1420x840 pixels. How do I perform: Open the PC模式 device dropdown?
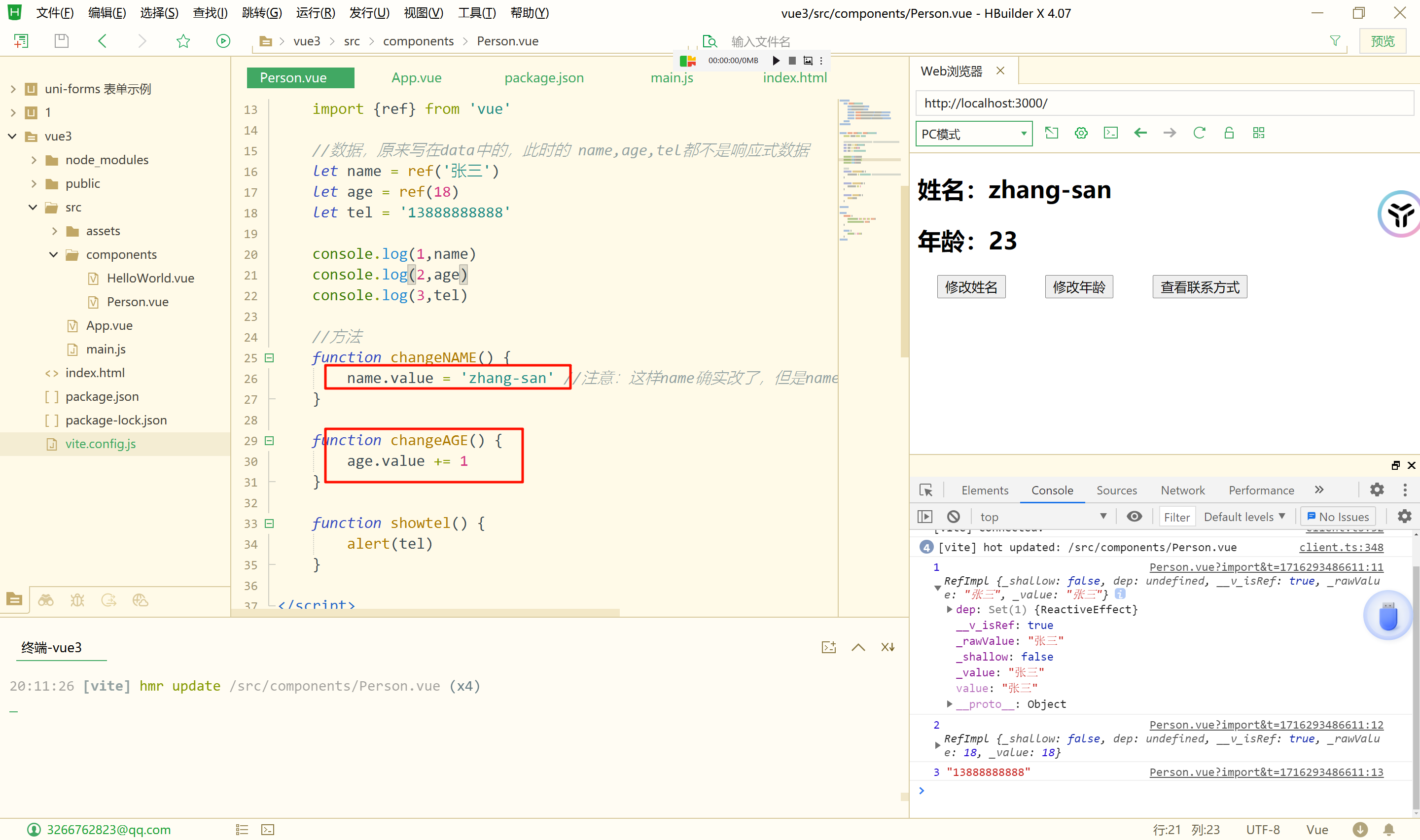(x=973, y=134)
